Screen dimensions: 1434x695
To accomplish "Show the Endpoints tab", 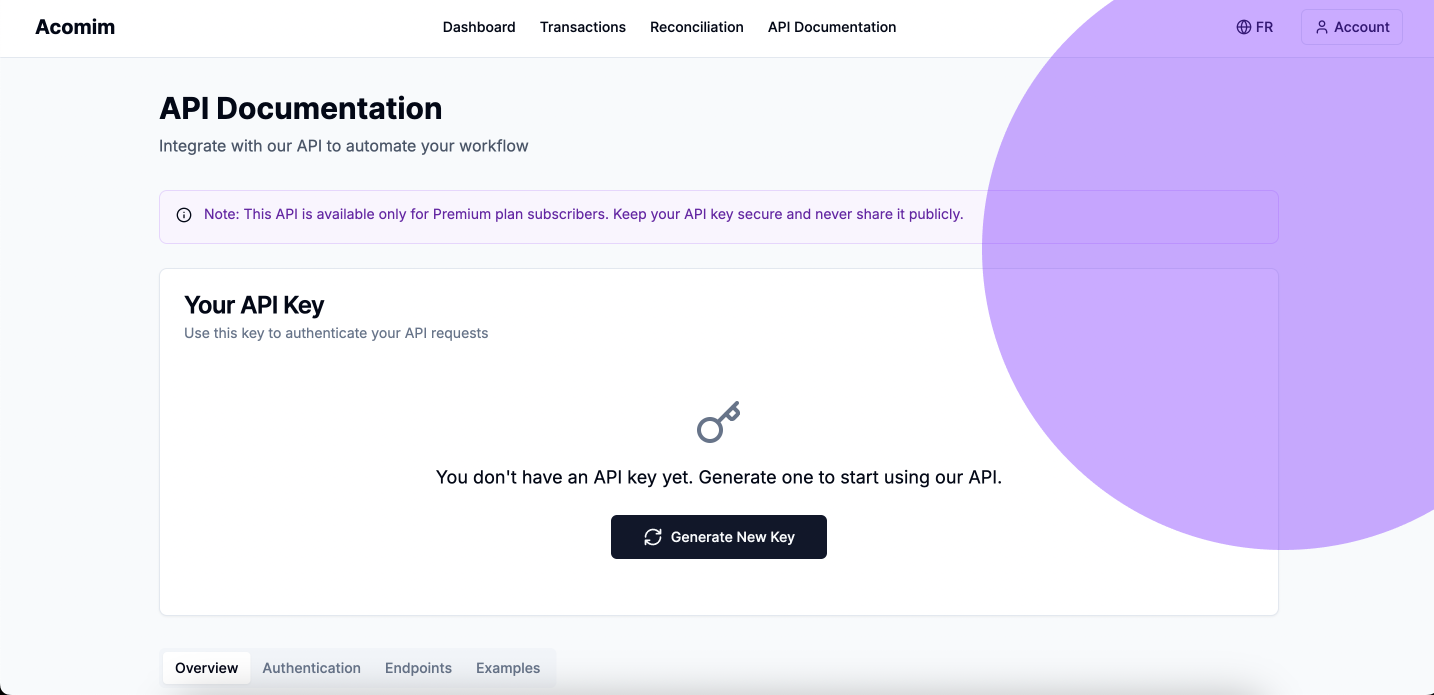I will (x=418, y=668).
